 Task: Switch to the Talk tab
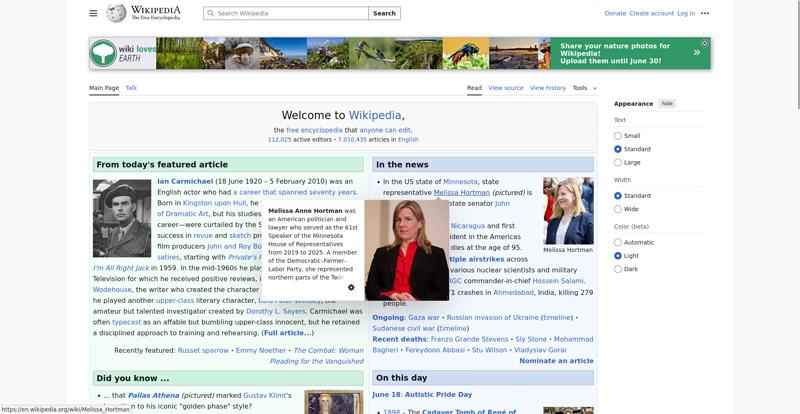tap(131, 88)
